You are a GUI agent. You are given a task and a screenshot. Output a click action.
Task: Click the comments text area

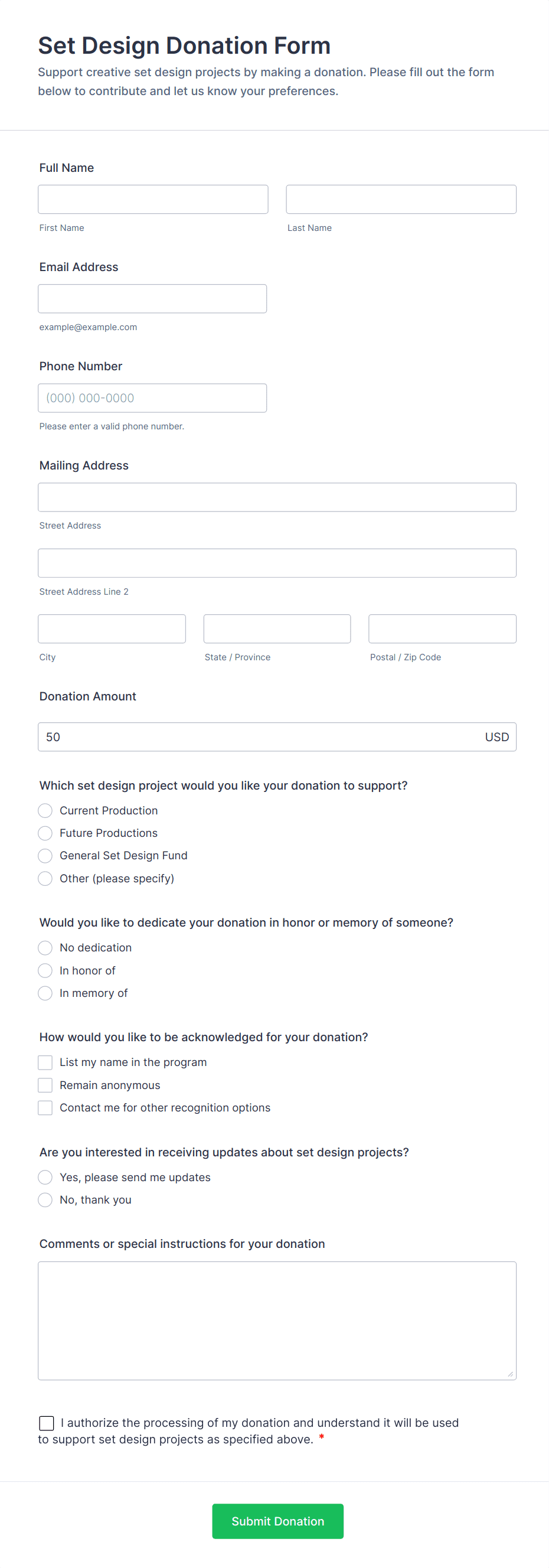277,1321
